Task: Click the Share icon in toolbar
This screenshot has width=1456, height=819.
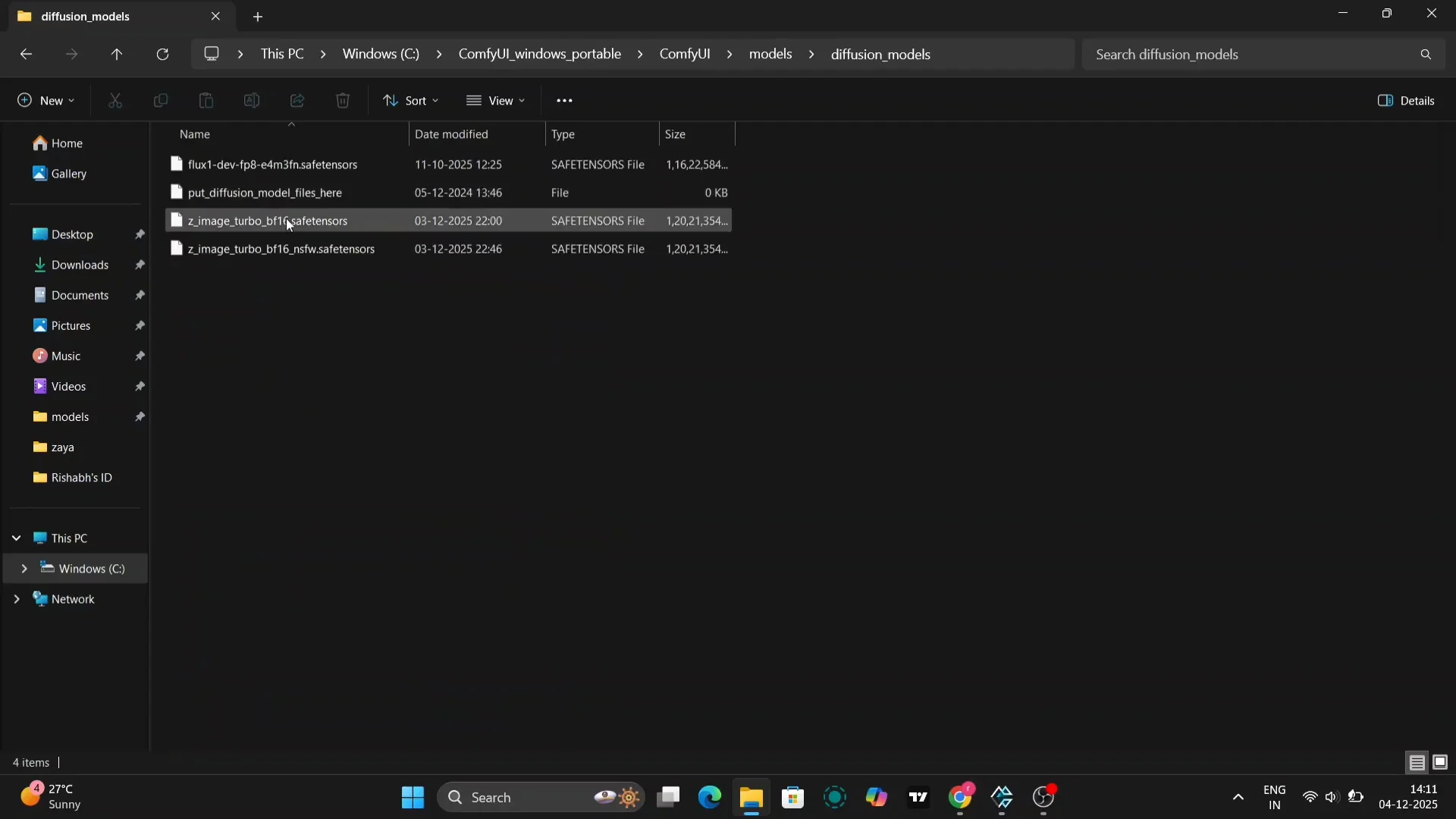Action: 297,100
